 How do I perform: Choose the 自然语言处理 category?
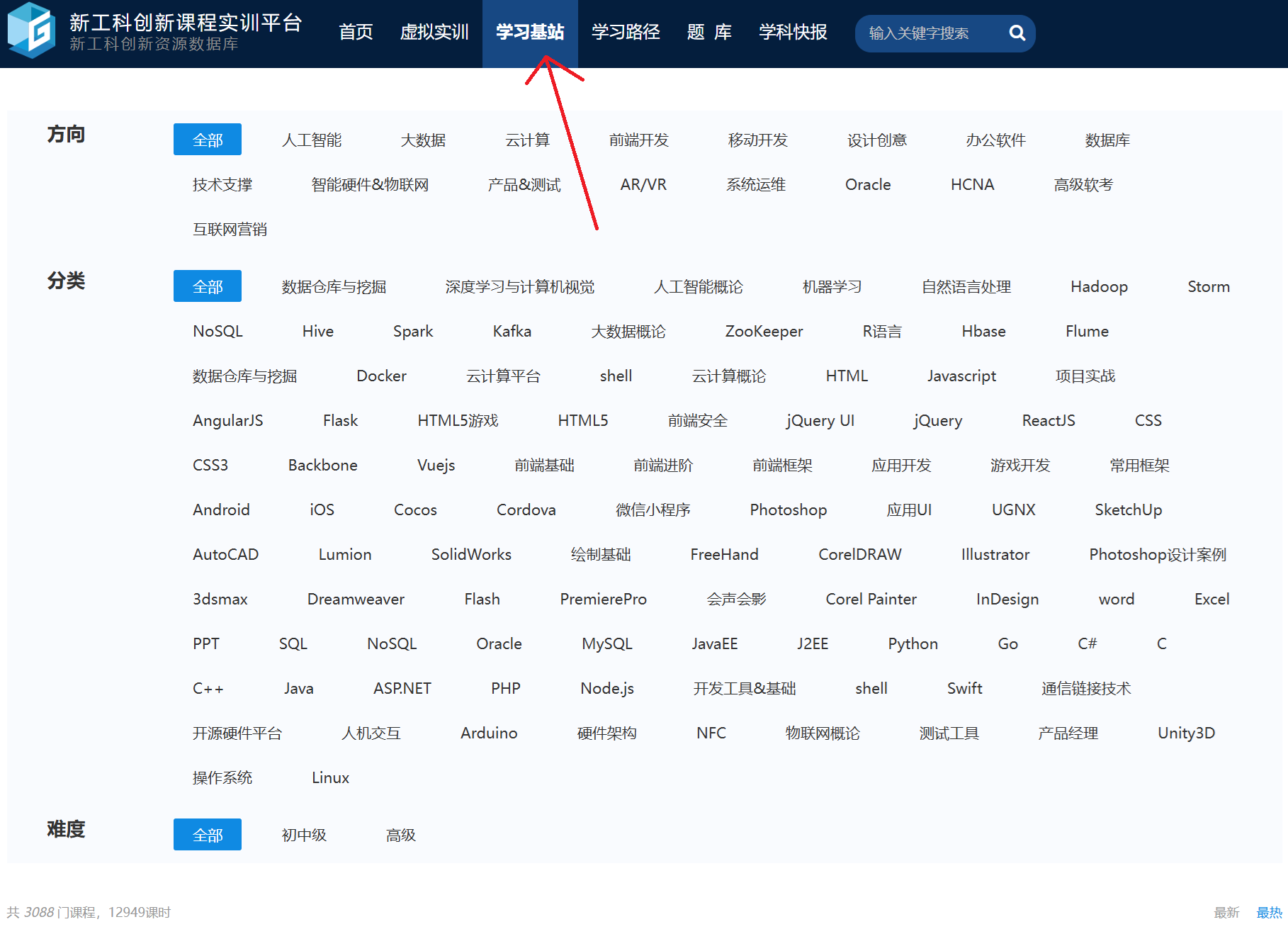[966, 286]
